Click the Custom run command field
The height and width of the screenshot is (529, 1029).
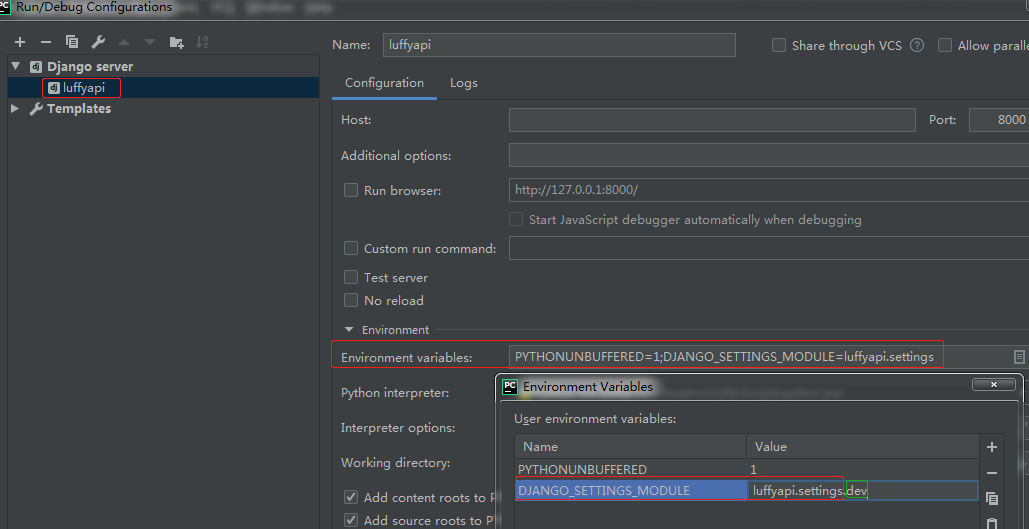click(x=769, y=248)
